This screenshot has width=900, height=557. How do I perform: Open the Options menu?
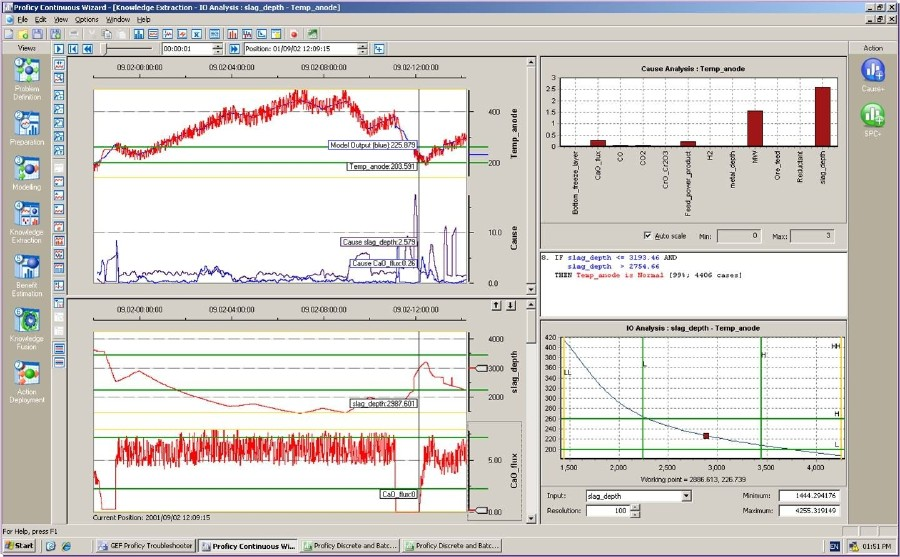[87, 19]
